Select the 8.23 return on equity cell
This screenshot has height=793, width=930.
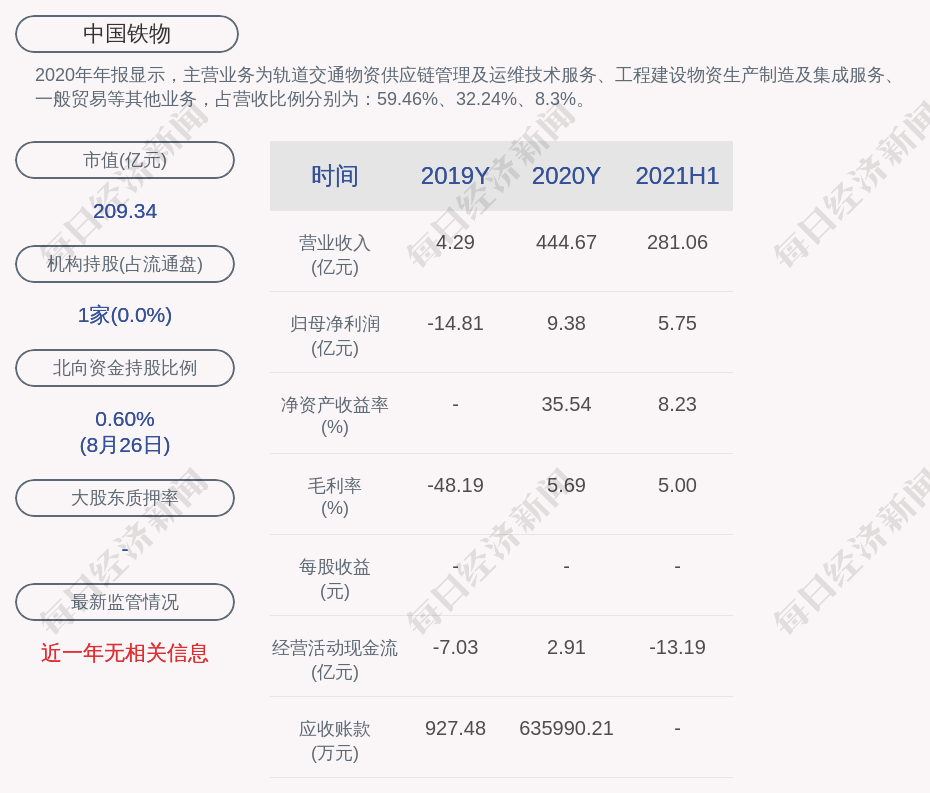coord(677,405)
